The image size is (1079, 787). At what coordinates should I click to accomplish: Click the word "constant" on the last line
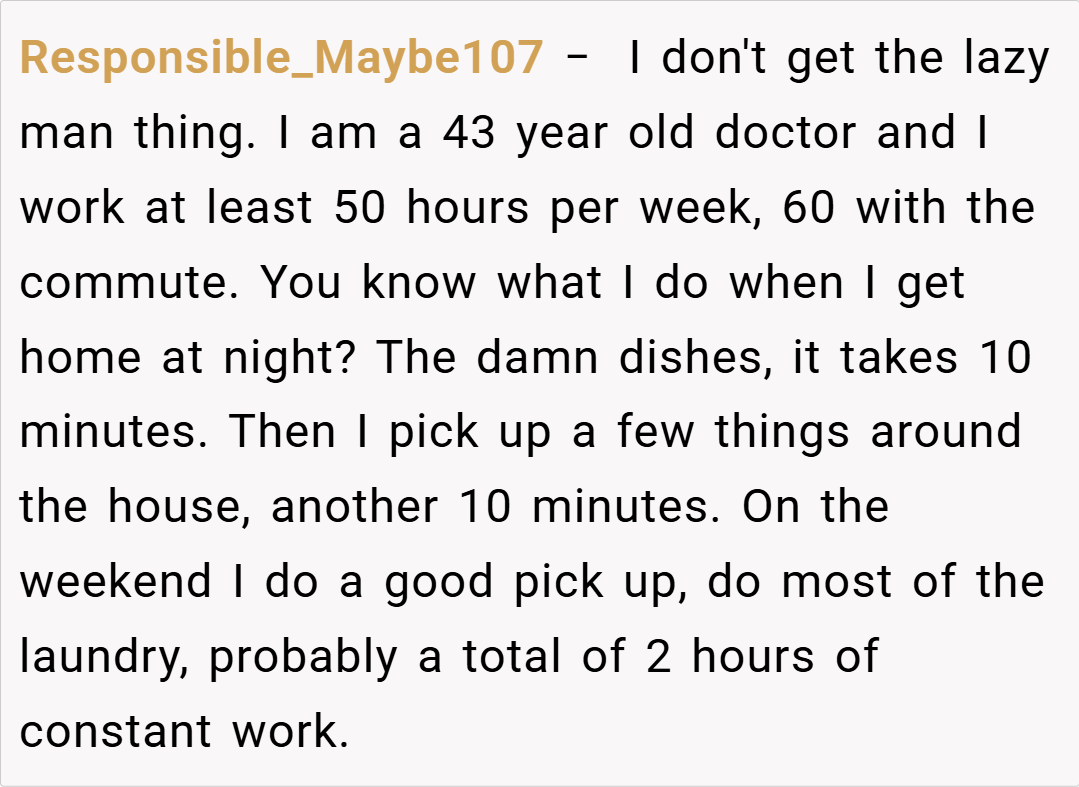point(116,731)
